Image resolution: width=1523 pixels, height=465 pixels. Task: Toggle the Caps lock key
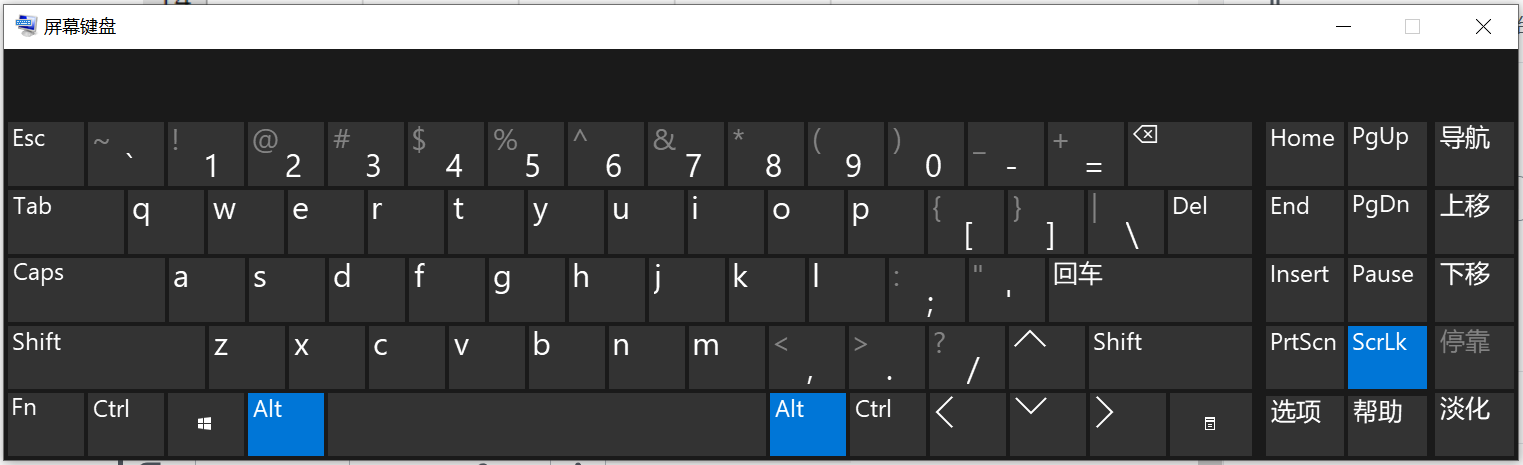pos(86,290)
